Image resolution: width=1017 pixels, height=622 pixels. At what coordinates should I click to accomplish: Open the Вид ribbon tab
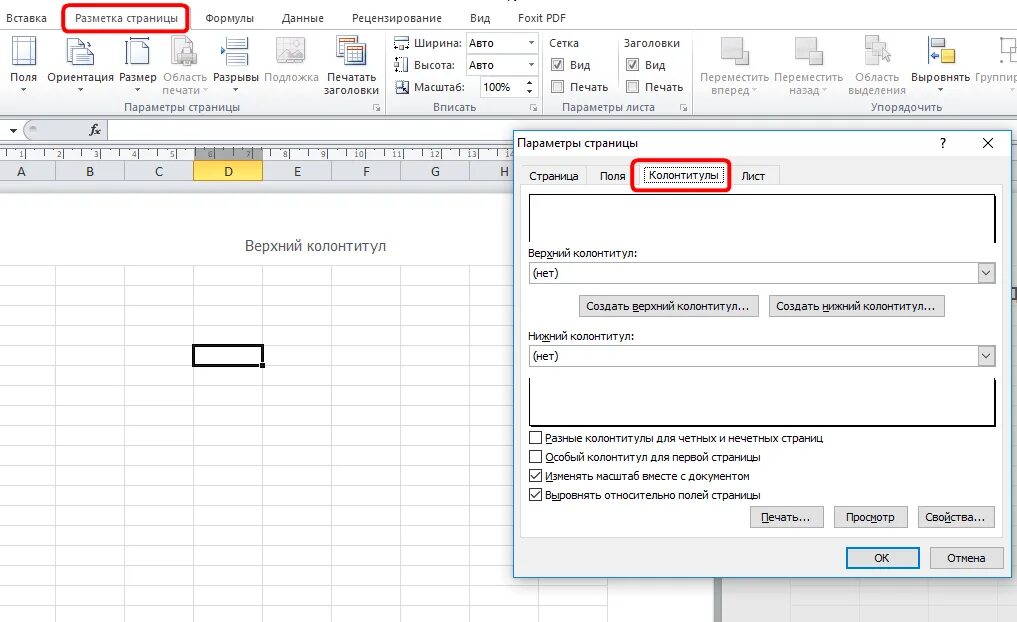click(480, 18)
